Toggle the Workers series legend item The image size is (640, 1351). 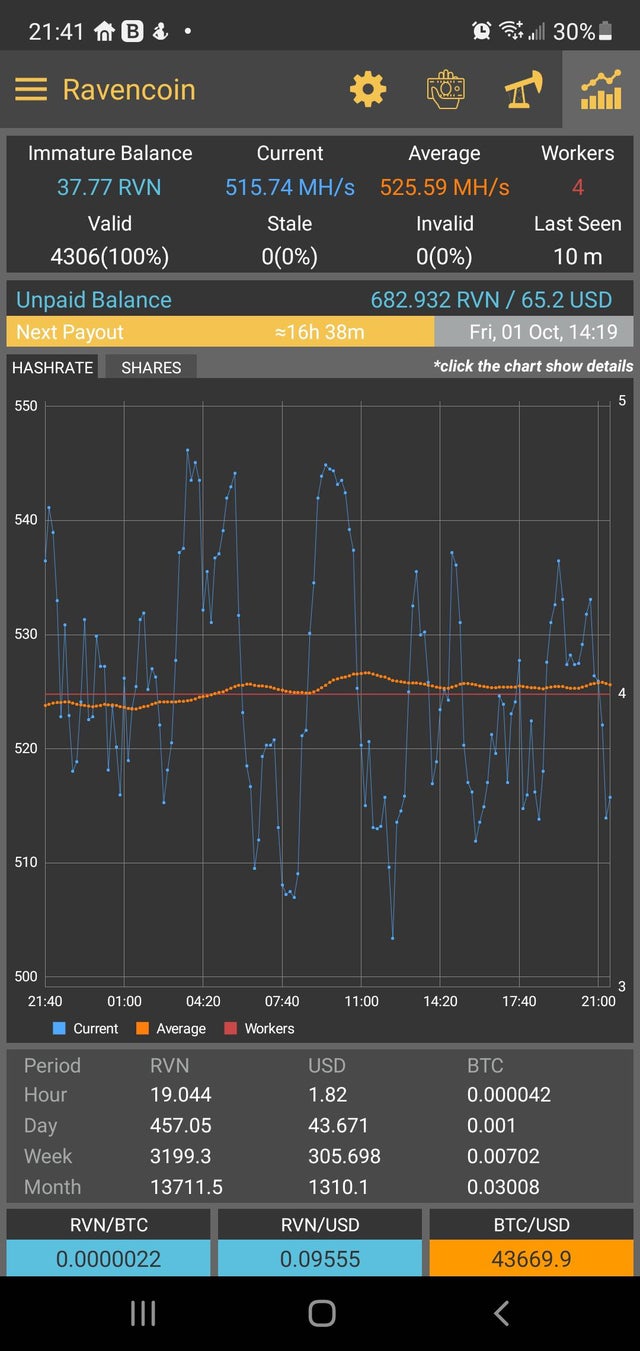pyautogui.click(x=259, y=1028)
